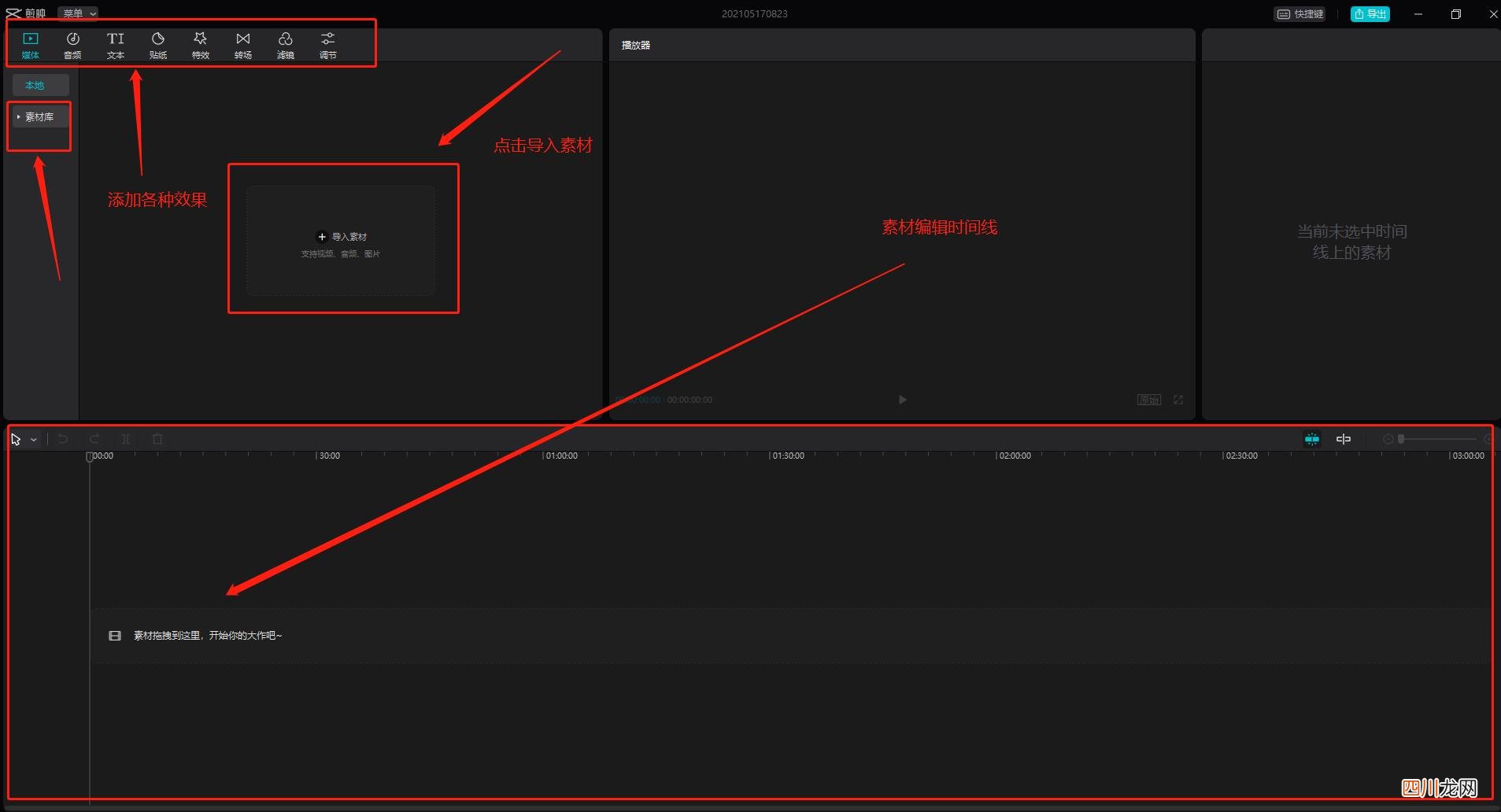
Task: Toggle the 原始 ratio button in player
Action: (x=1149, y=400)
